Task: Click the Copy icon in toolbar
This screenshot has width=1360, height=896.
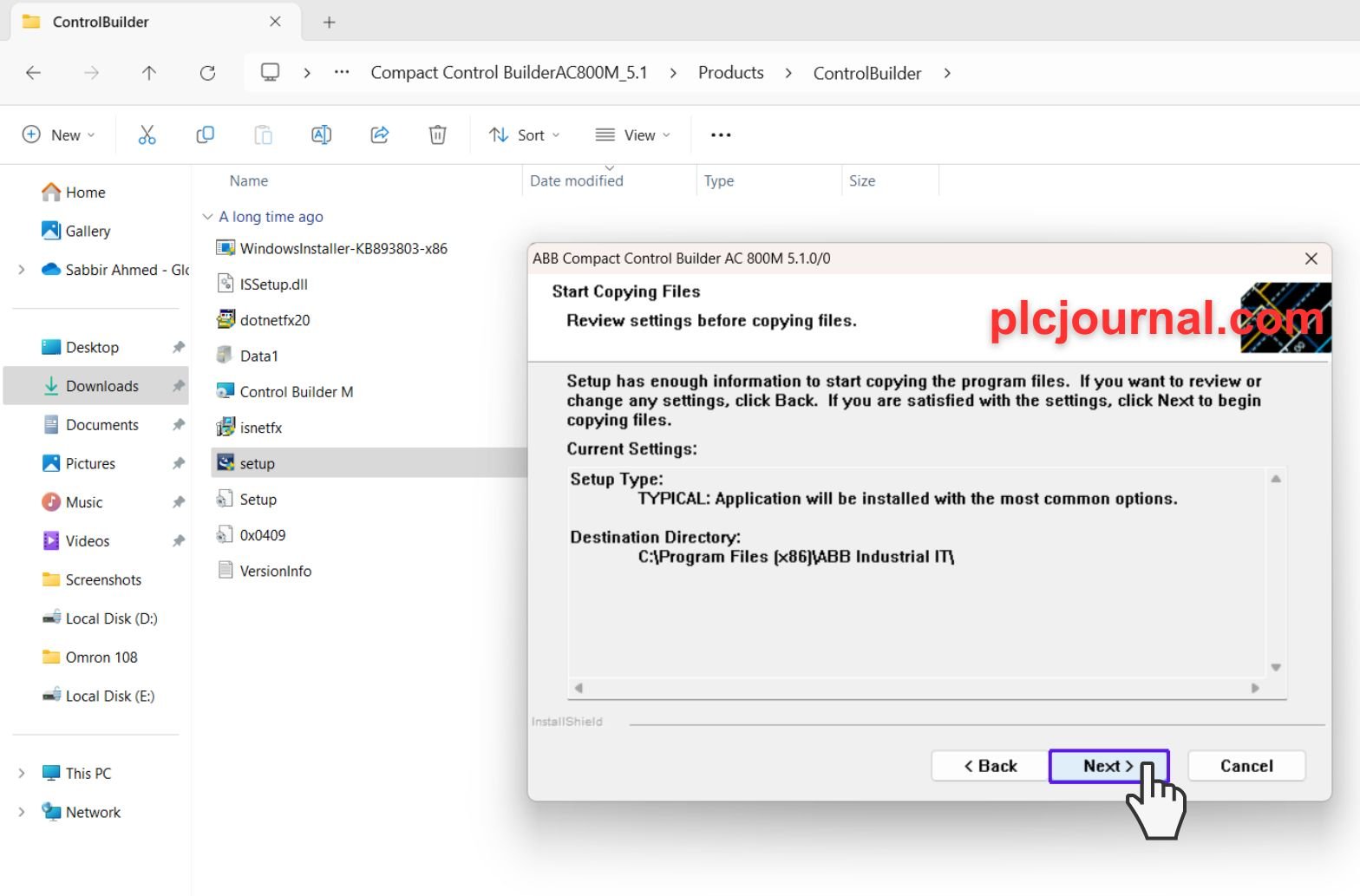Action: [206, 134]
